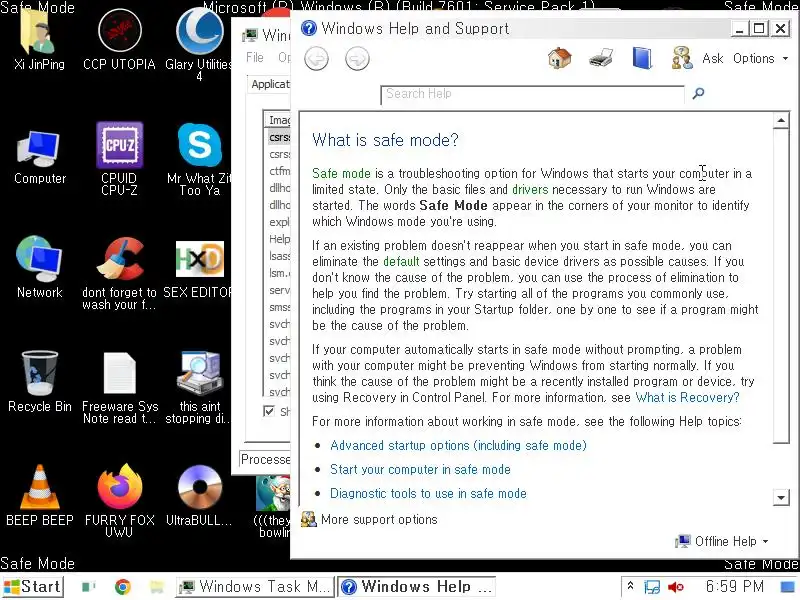The image size is (800, 600).
Task: Select the lsass process row in Task Manager
Action: click(278, 256)
